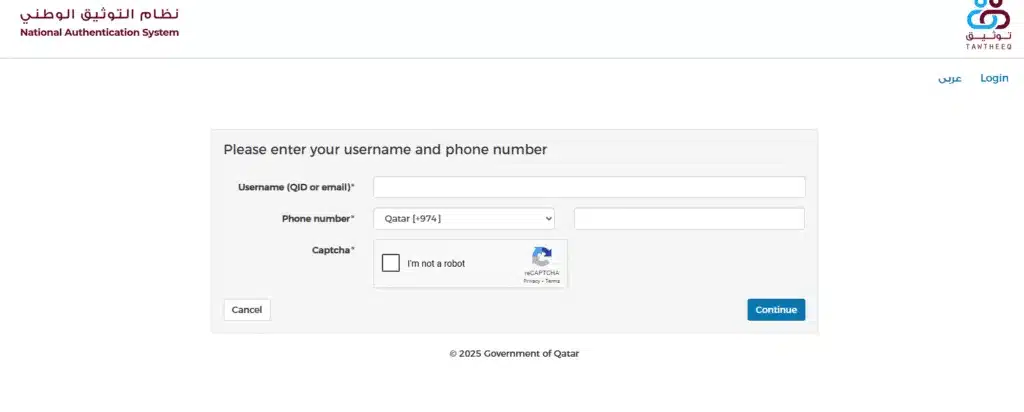The image size is (1024, 412).
Task: Click the reCAPTCHA logo icon
Action: coord(541,257)
